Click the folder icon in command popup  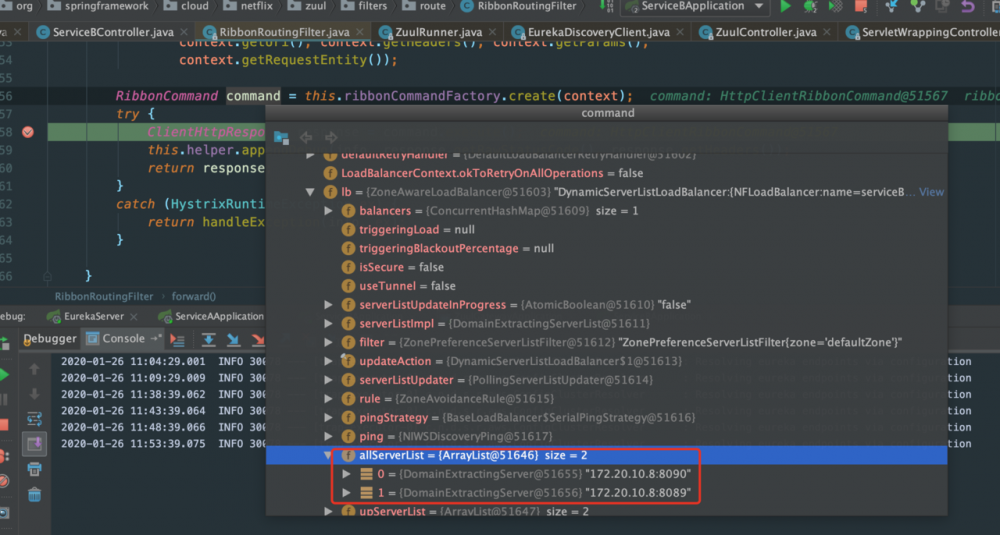[x=281, y=137]
